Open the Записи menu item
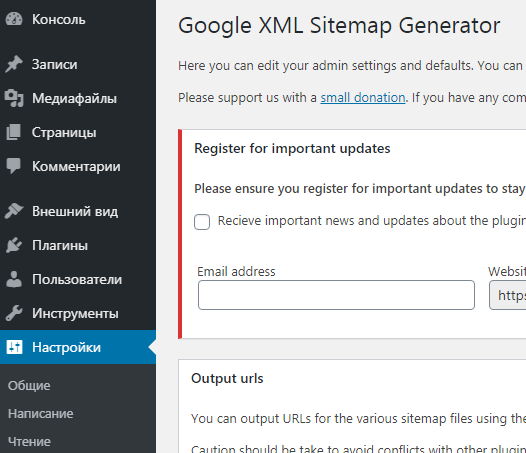The width and height of the screenshot is (526, 453). 78,64
